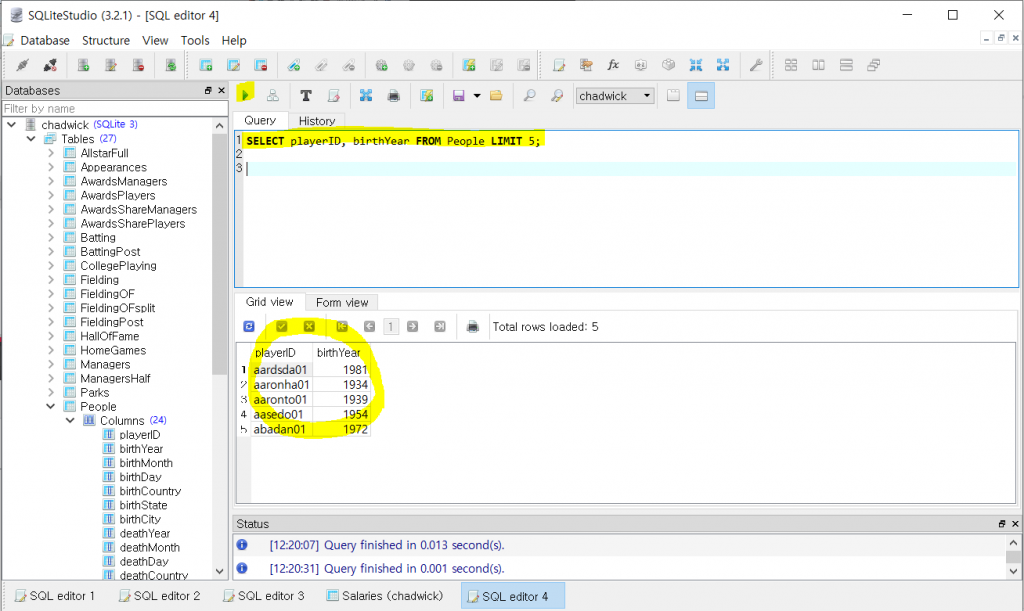Open the chadwick database dropdown
The width and height of the screenshot is (1024, 611).
coord(615,96)
